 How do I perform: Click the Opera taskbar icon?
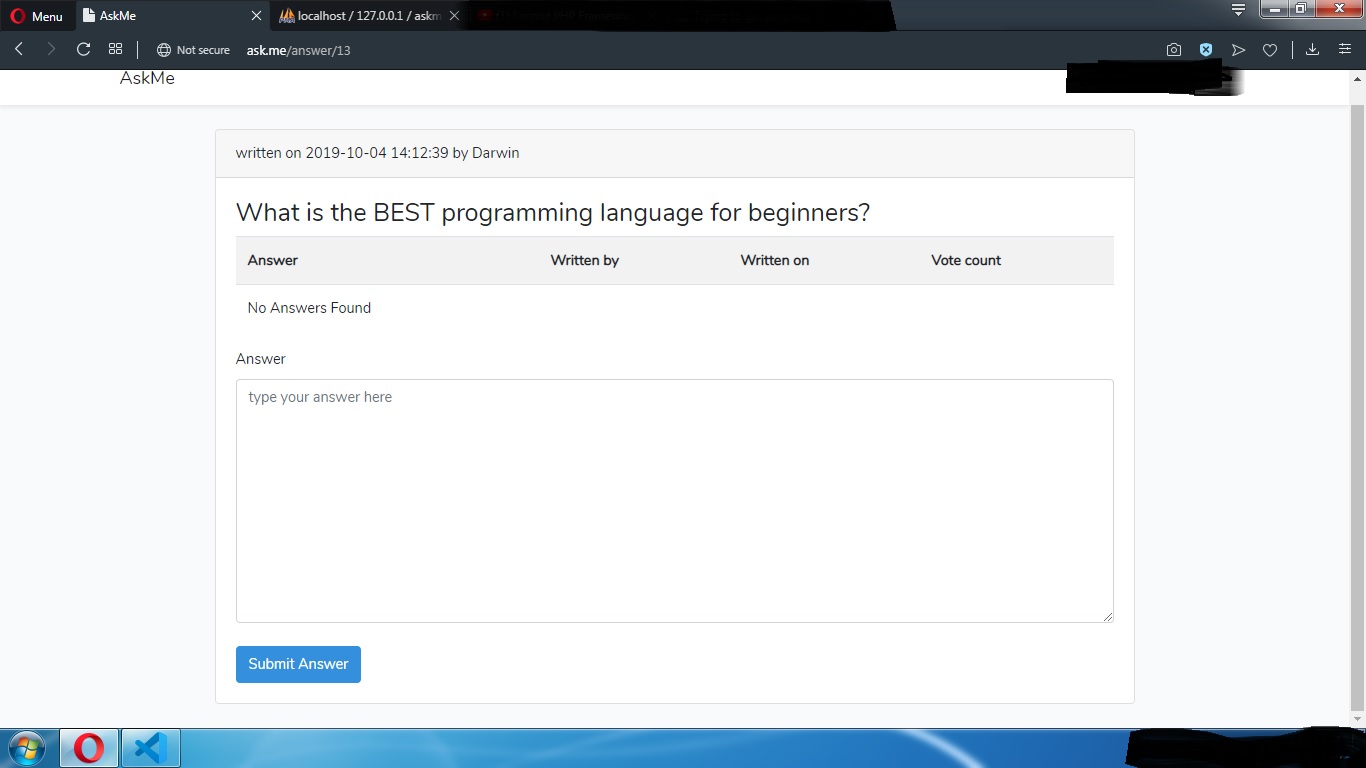coord(89,748)
